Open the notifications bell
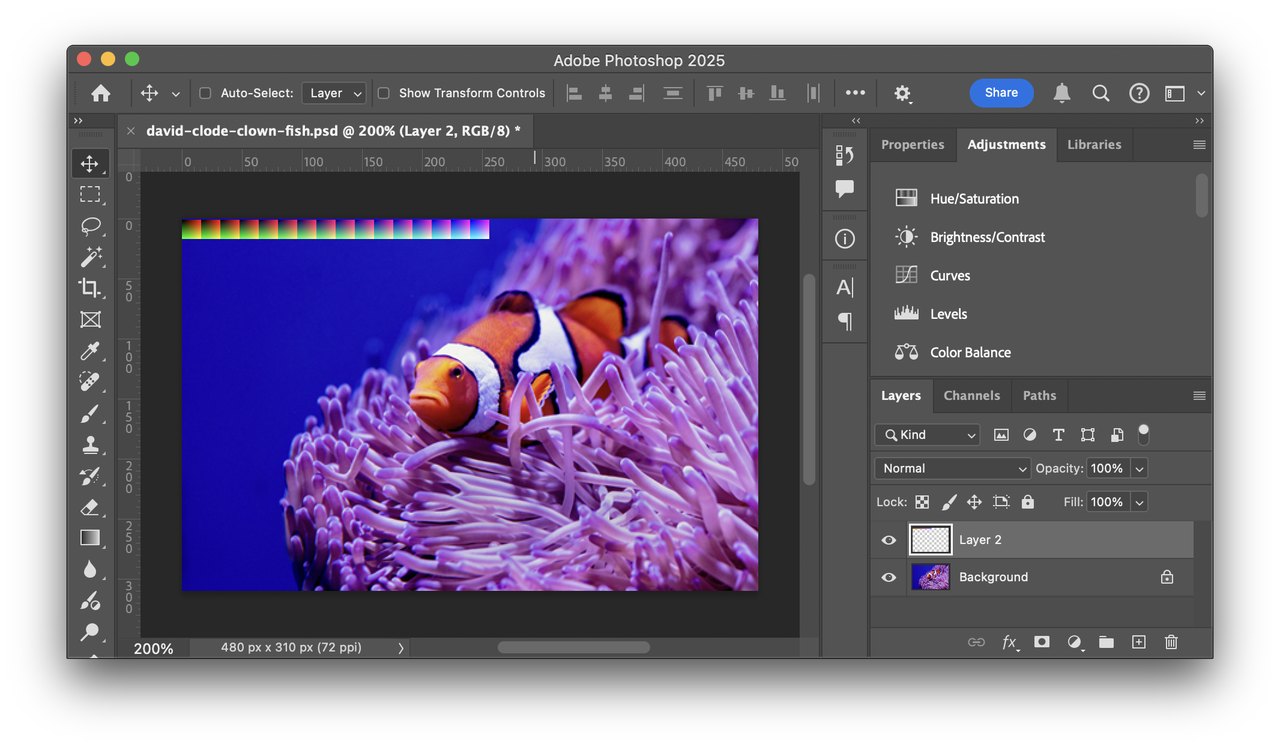 point(1062,93)
